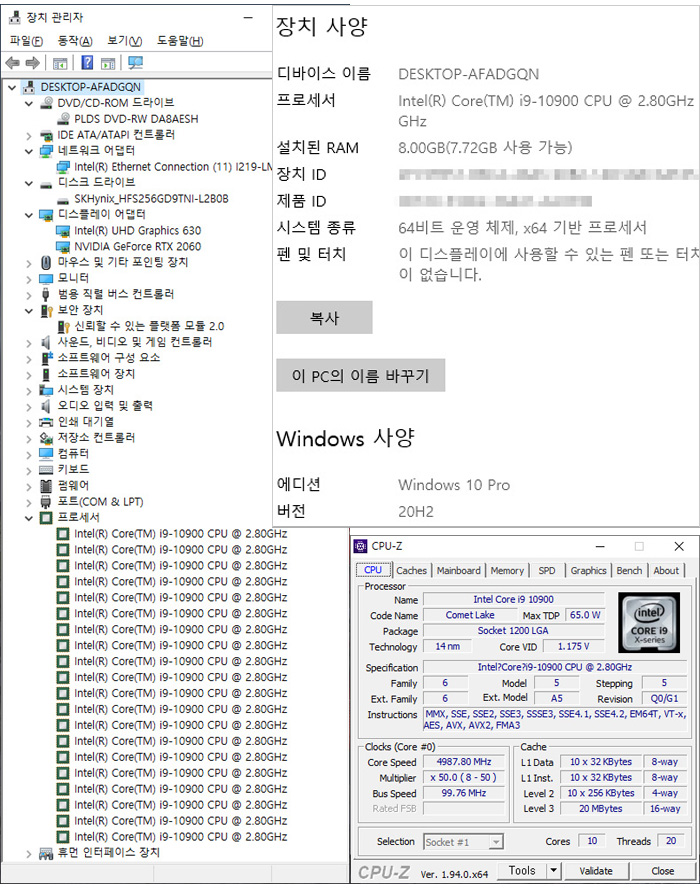Click the Specification field in CPU-Z

tap(555, 667)
